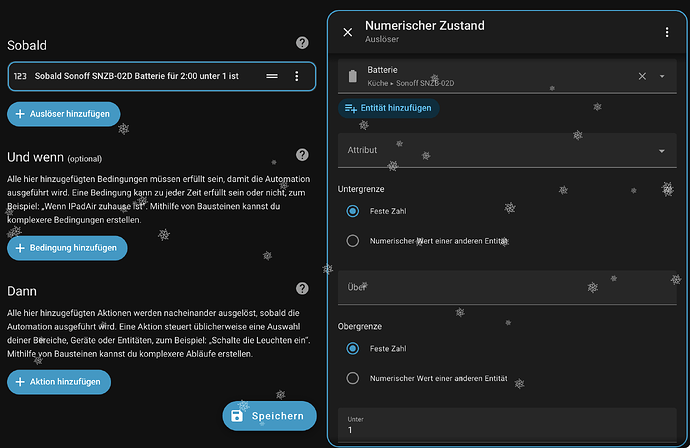
Task: Click Aktion hinzufügen button
Action: [x=59, y=381]
